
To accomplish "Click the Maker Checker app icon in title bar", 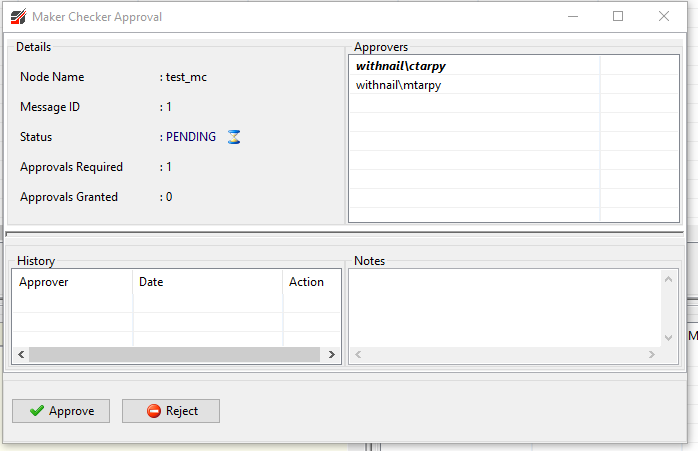I will [x=17, y=17].
